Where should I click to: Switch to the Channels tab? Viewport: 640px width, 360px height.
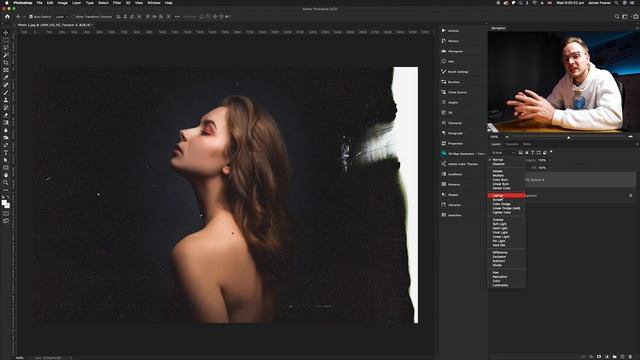(x=511, y=144)
